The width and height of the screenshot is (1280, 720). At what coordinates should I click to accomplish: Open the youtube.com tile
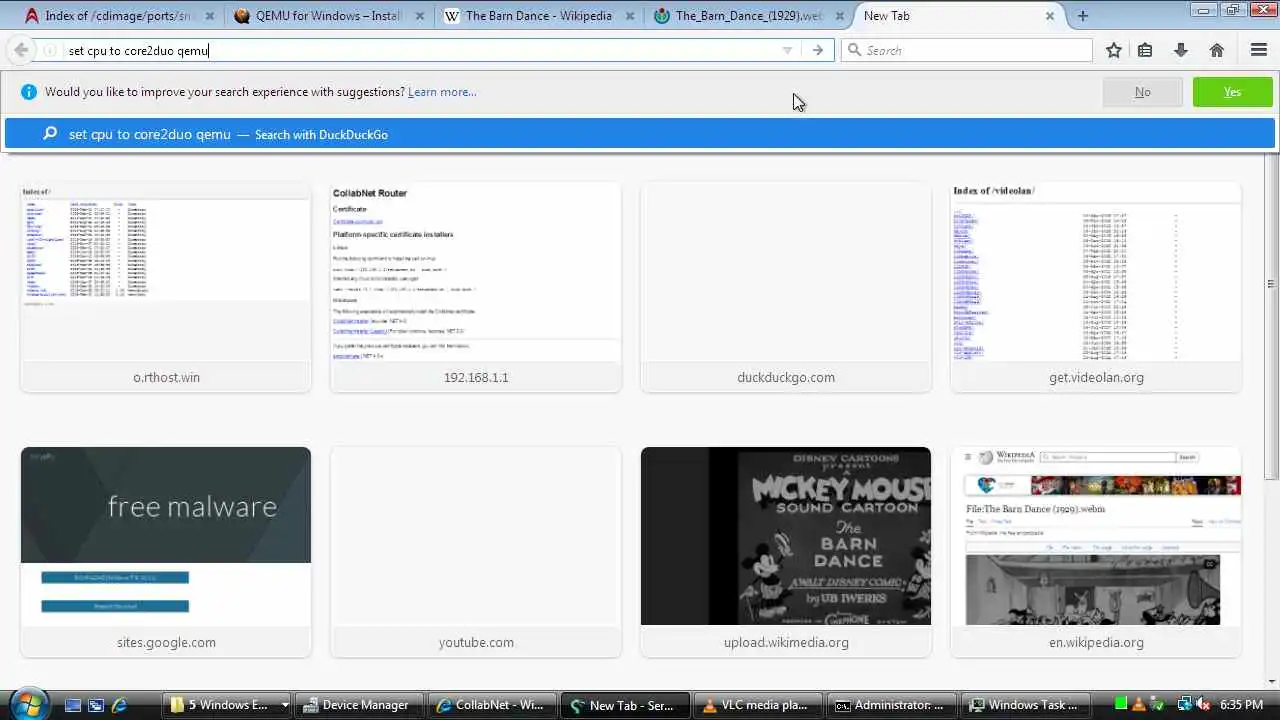pyautogui.click(x=476, y=552)
